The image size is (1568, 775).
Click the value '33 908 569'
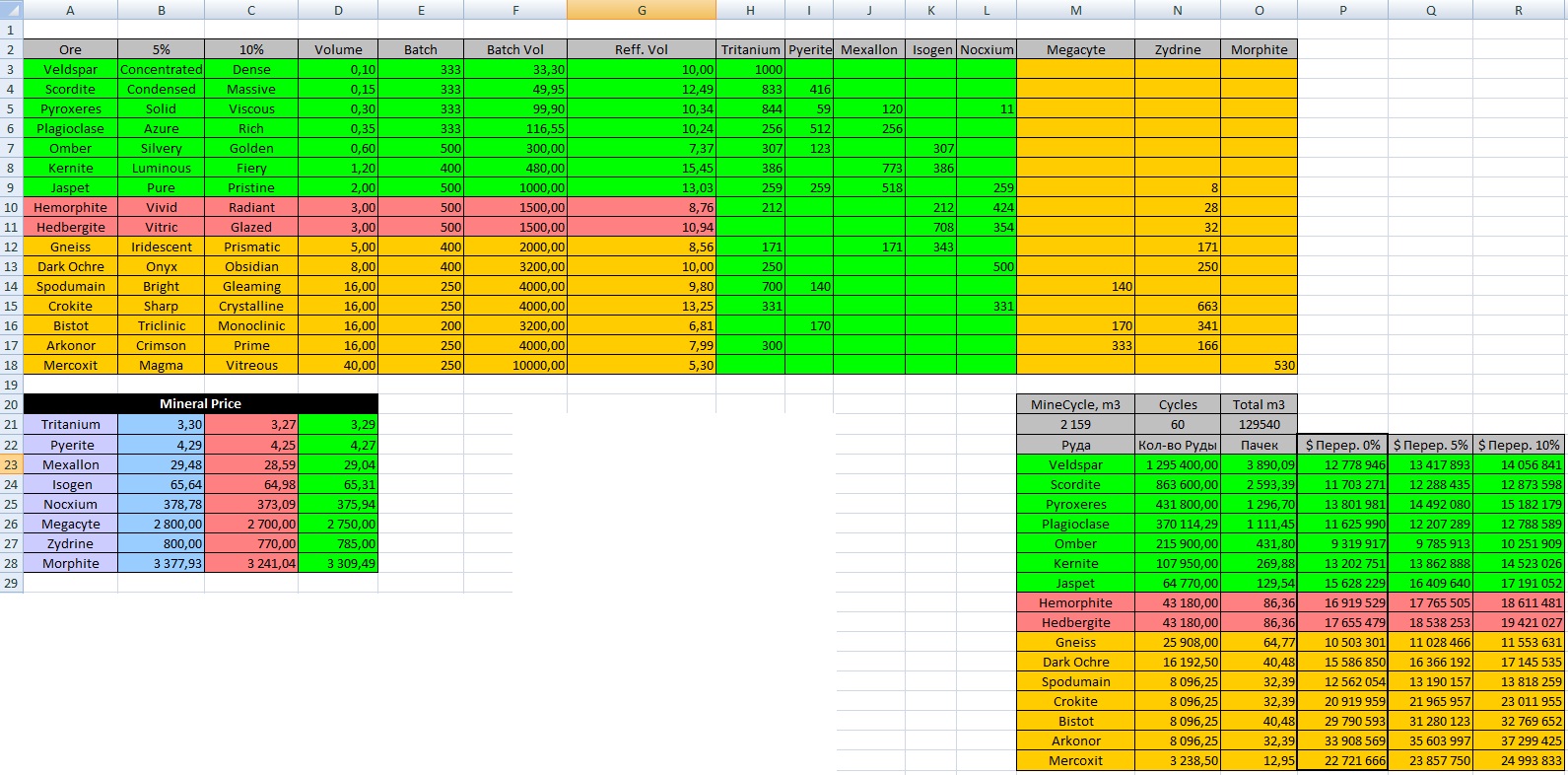[1342, 740]
